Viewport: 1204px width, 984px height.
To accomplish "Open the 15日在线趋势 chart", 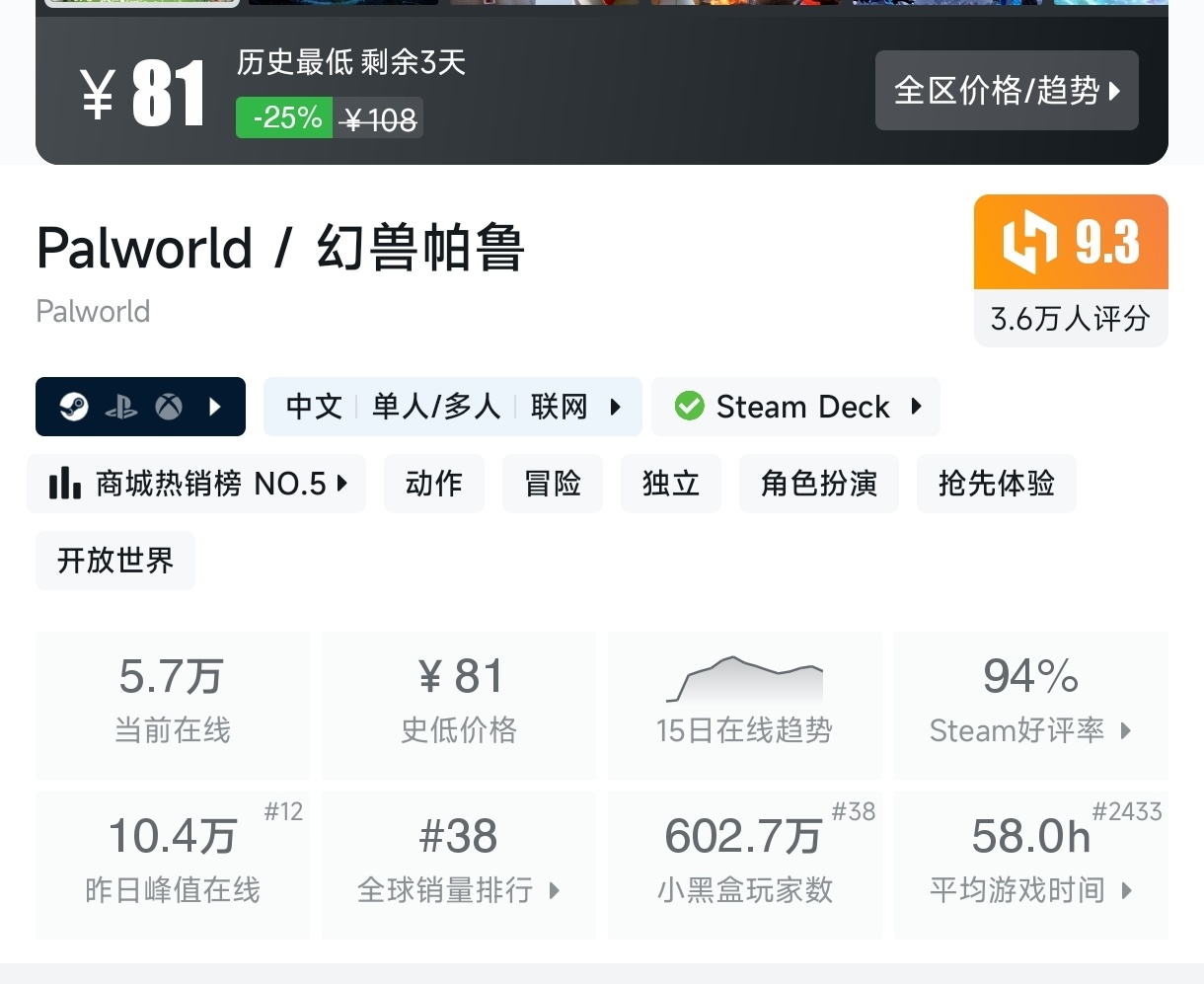I will [745, 706].
